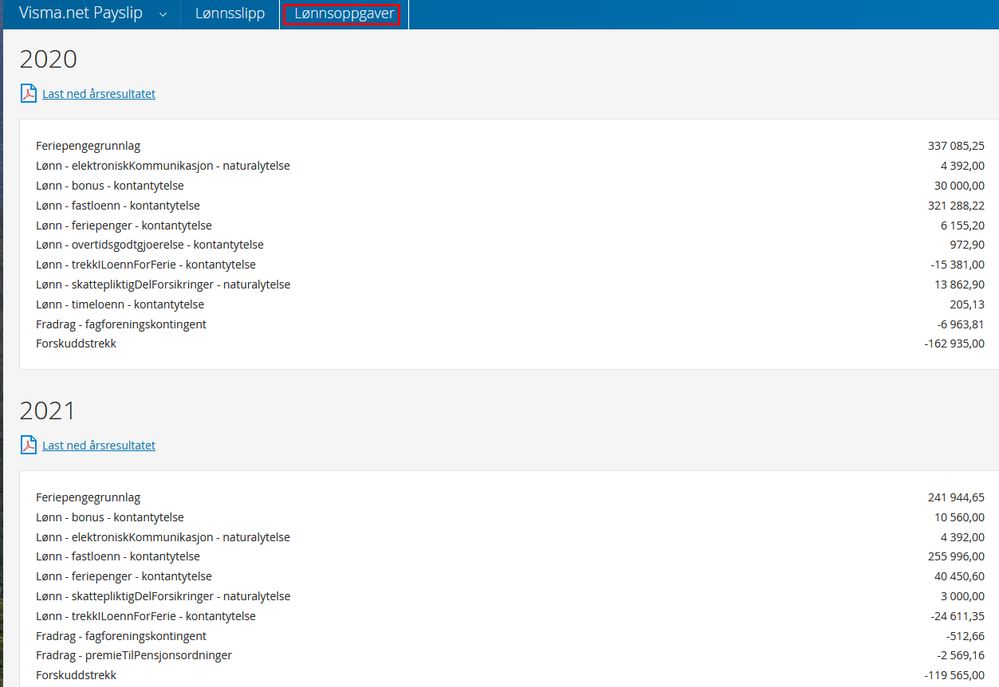Screen dimensions: 999x687
Task: Click feriepenger value 6 155,20
Action: coord(962,226)
